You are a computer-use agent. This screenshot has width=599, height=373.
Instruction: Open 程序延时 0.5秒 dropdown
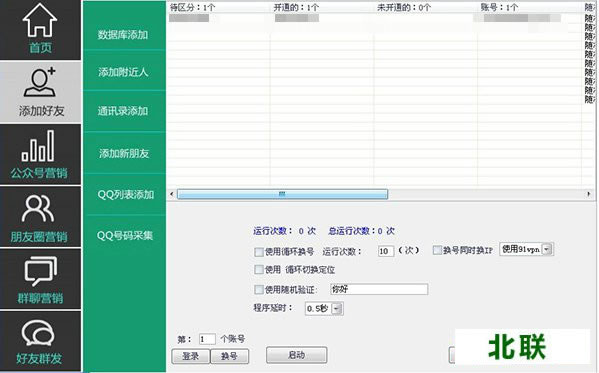coord(337,308)
